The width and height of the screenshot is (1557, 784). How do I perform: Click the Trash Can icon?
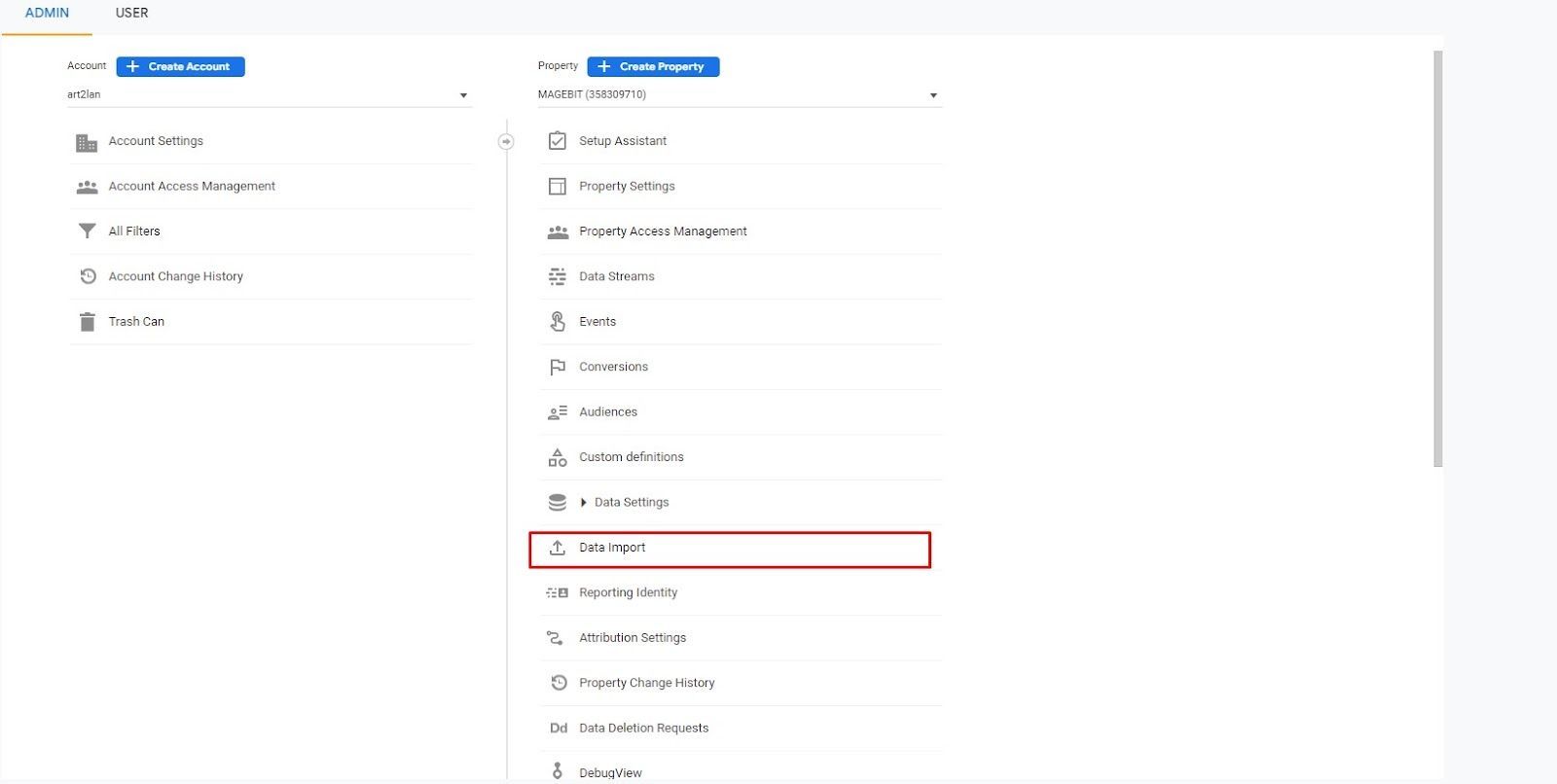pos(88,322)
